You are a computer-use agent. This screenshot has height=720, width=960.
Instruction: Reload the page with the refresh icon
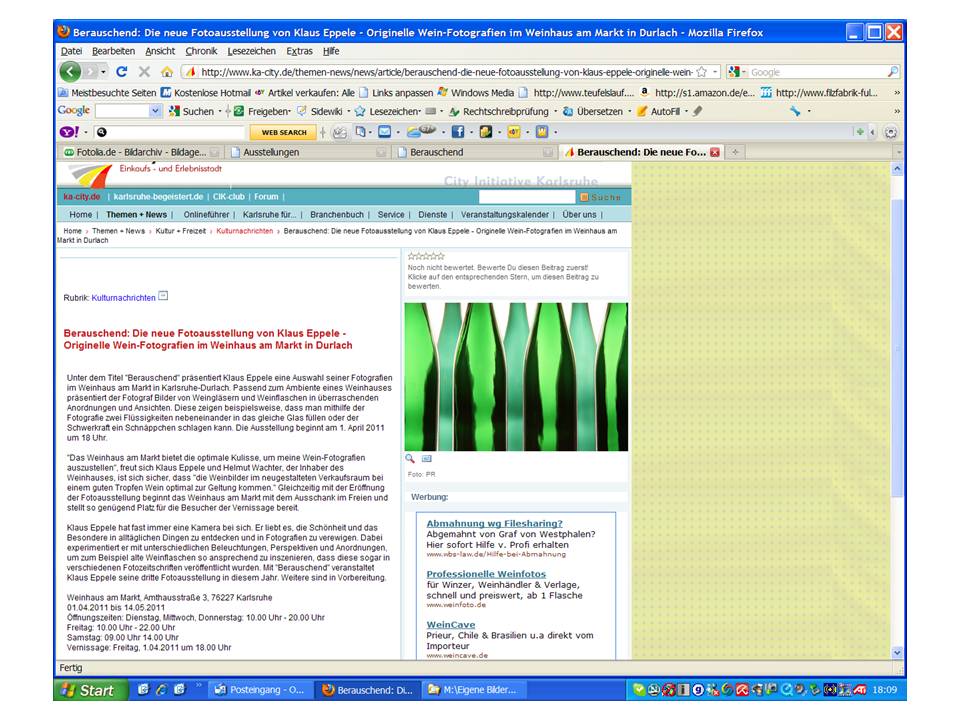coord(122,72)
